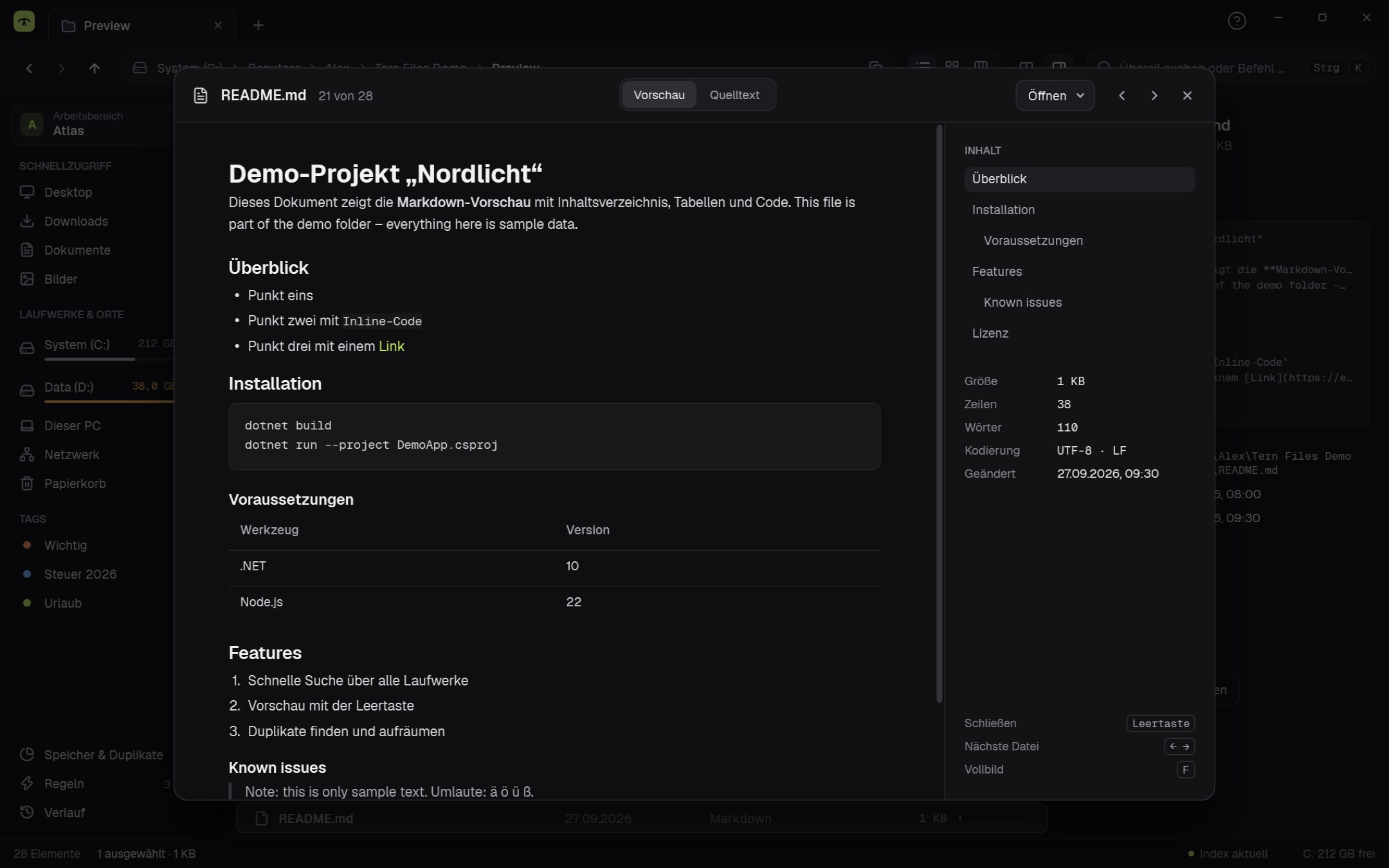Go to previous file in preview
The height and width of the screenshot is (868, 1389).
coord(1121,96)
